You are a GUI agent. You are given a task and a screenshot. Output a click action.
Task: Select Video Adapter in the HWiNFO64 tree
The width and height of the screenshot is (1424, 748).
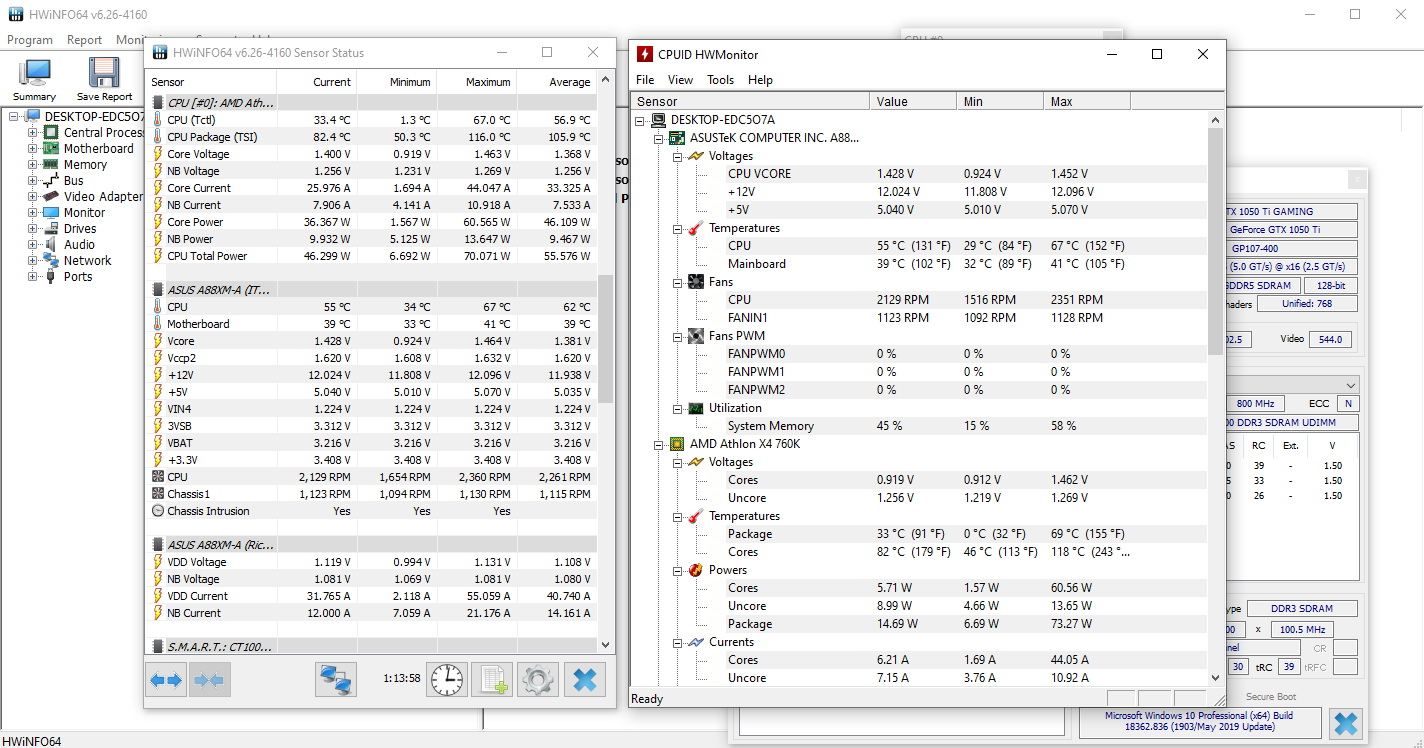coord(104,197)
